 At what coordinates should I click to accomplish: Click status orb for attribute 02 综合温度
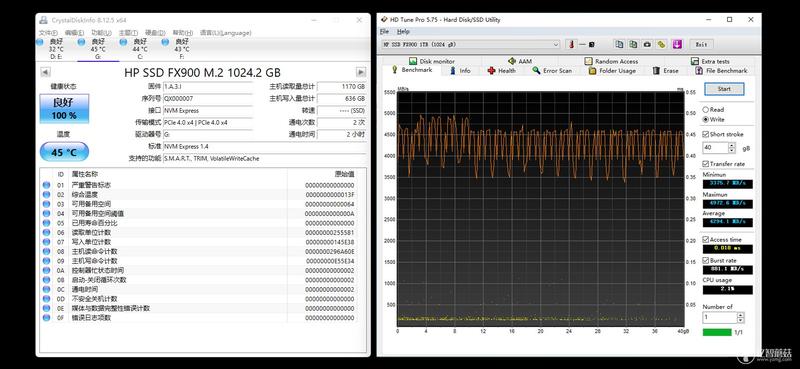click(x=46, y=194)
